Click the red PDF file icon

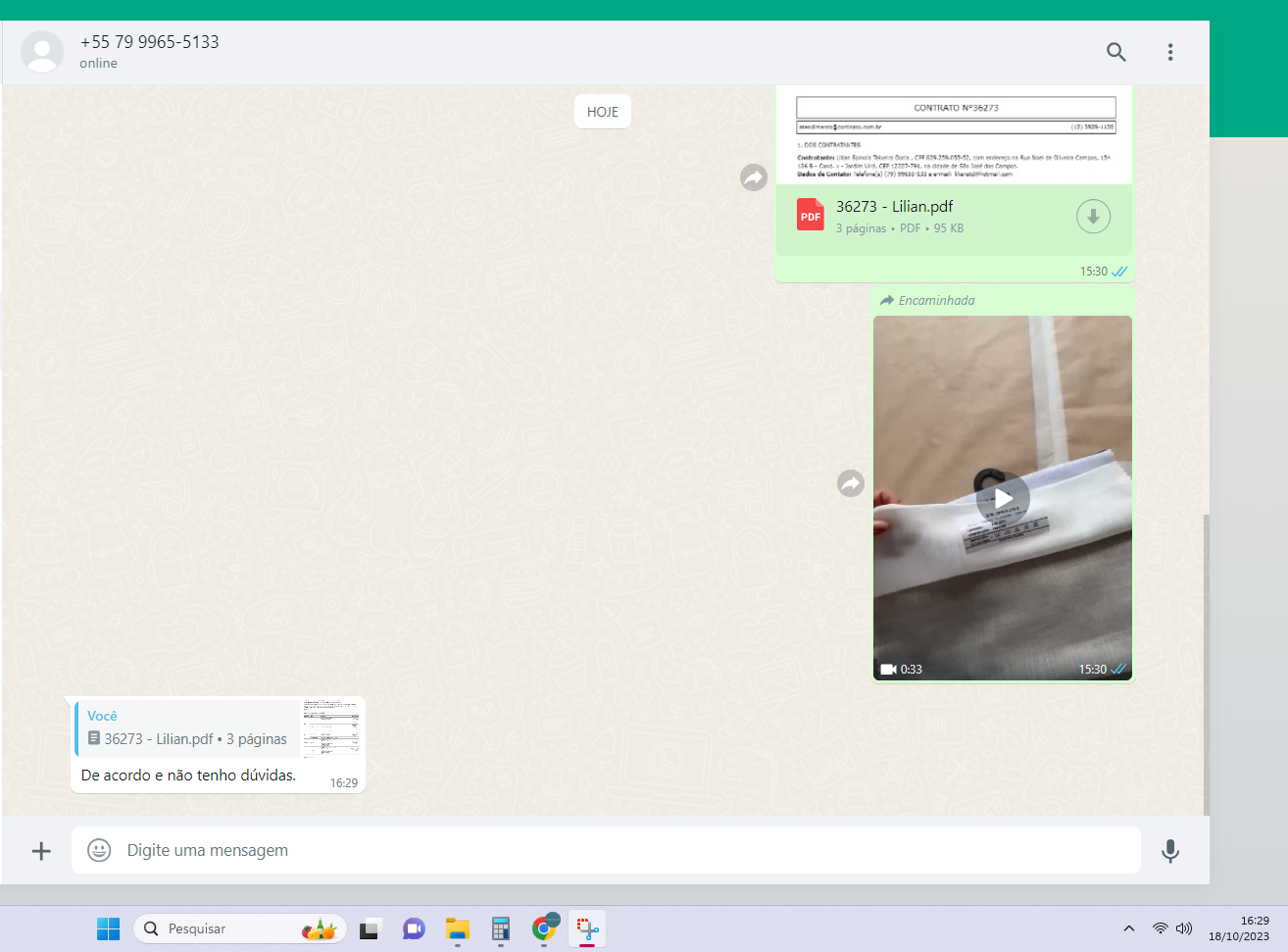tap(811, 215)
